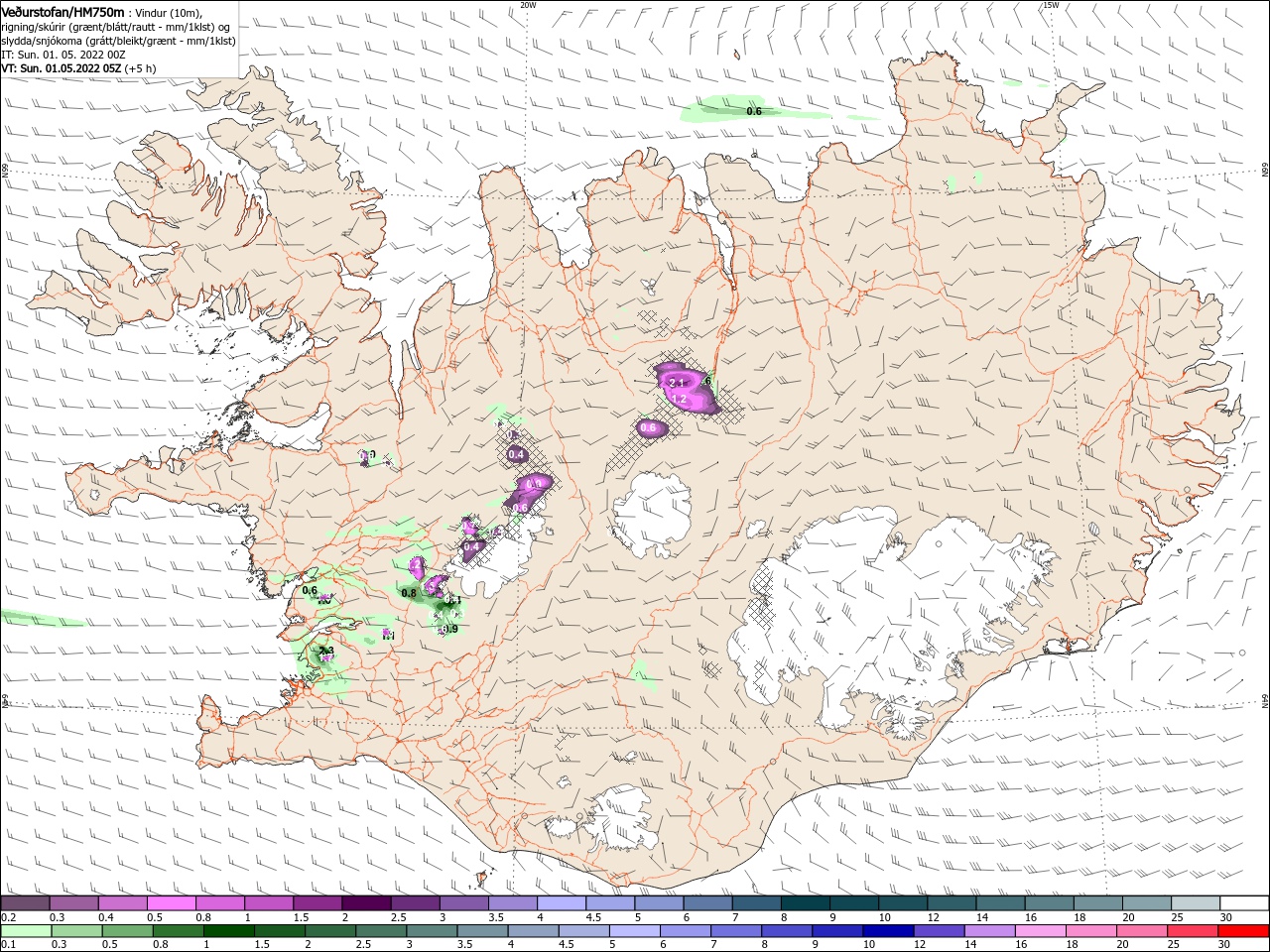Select the violet rain swatch labeled 12
The height and width of the screenshot is (952, 1270).
[x=938, y=931]
